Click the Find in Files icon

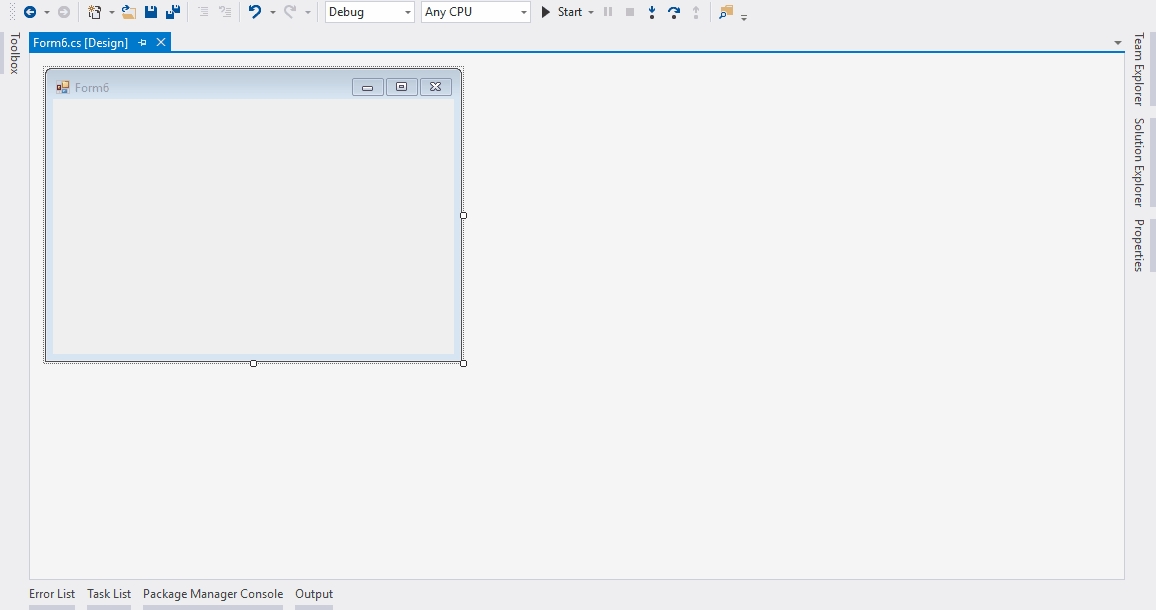pos(726,12)
